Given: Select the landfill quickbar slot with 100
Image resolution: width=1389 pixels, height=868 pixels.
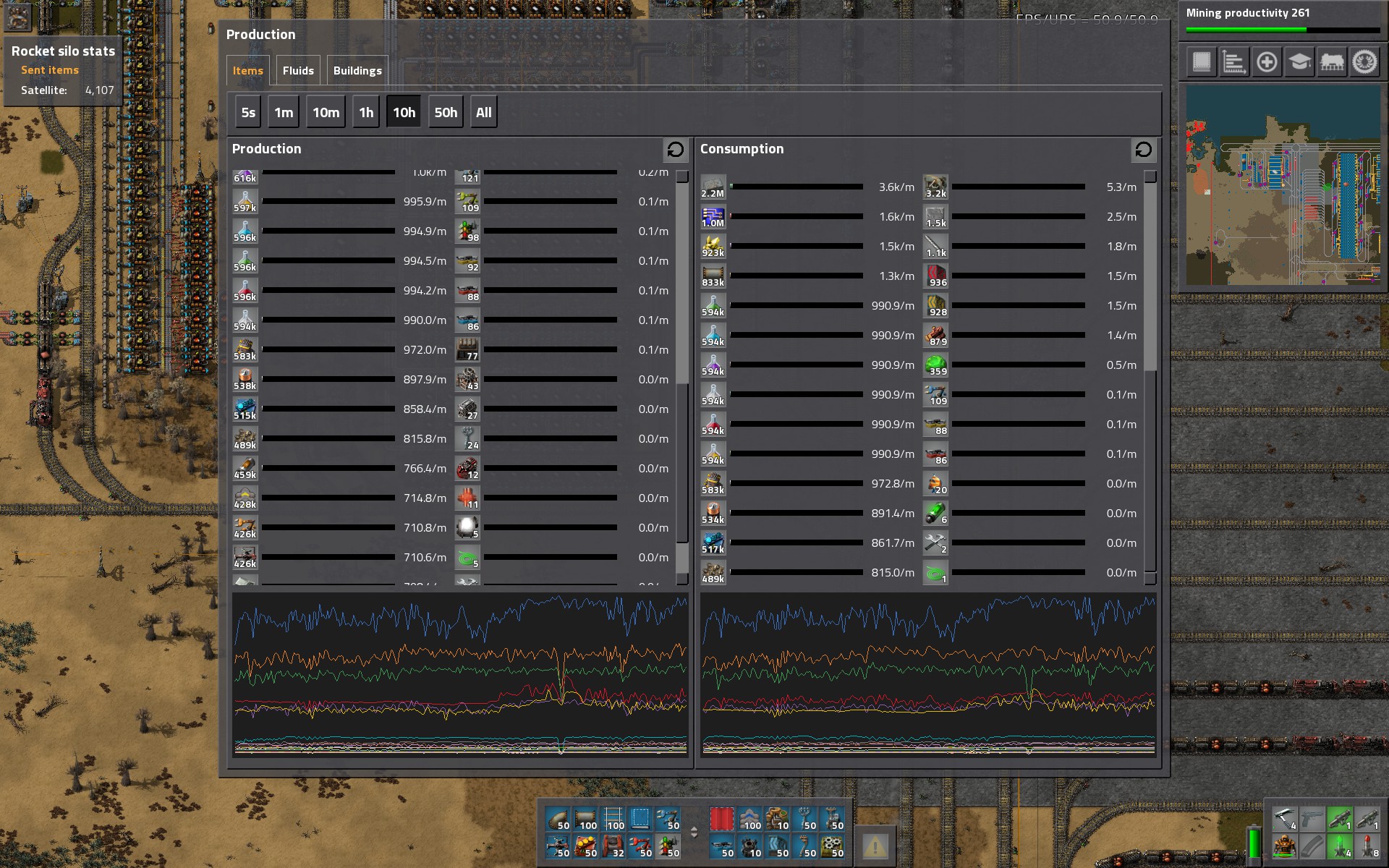Looking at the screenshot, I should pyautogui.click(x=749, y=819).
